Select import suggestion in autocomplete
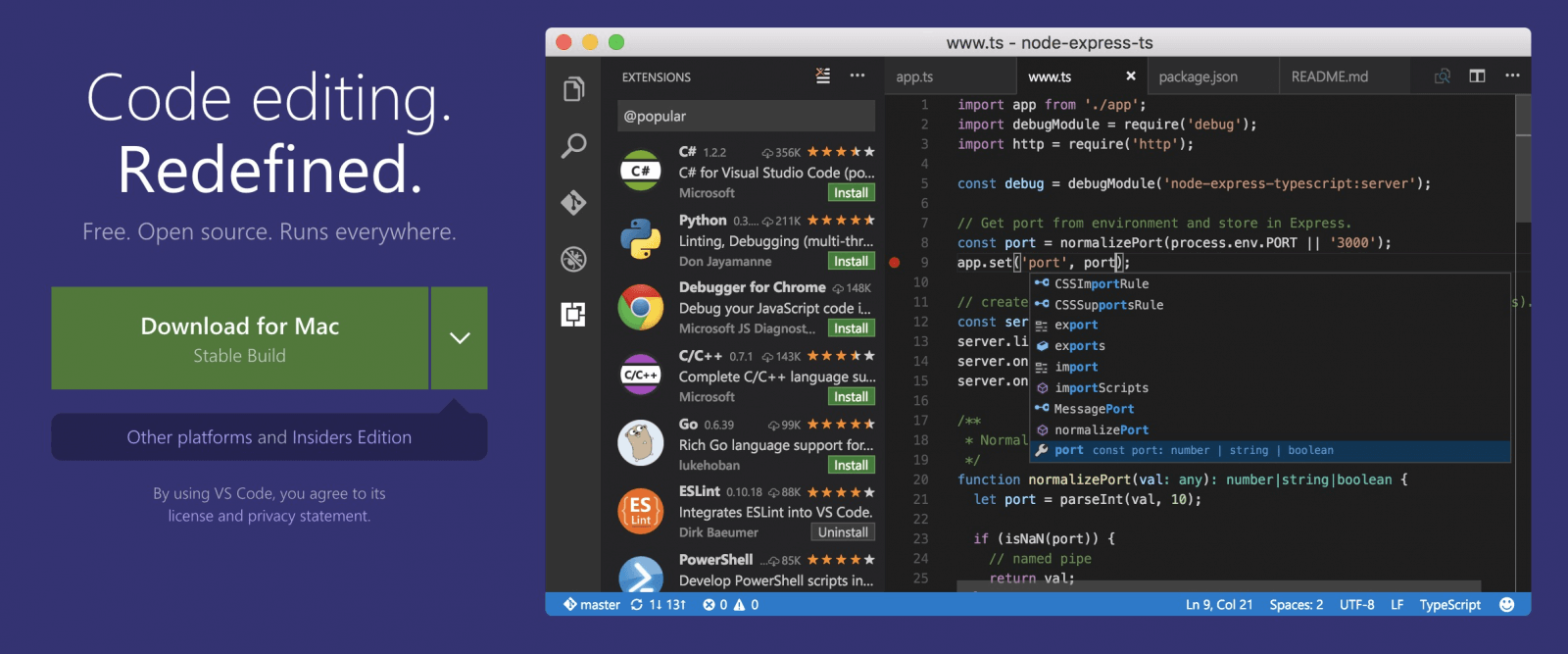Screen dimensions: 1568x654 [1270, 367]
